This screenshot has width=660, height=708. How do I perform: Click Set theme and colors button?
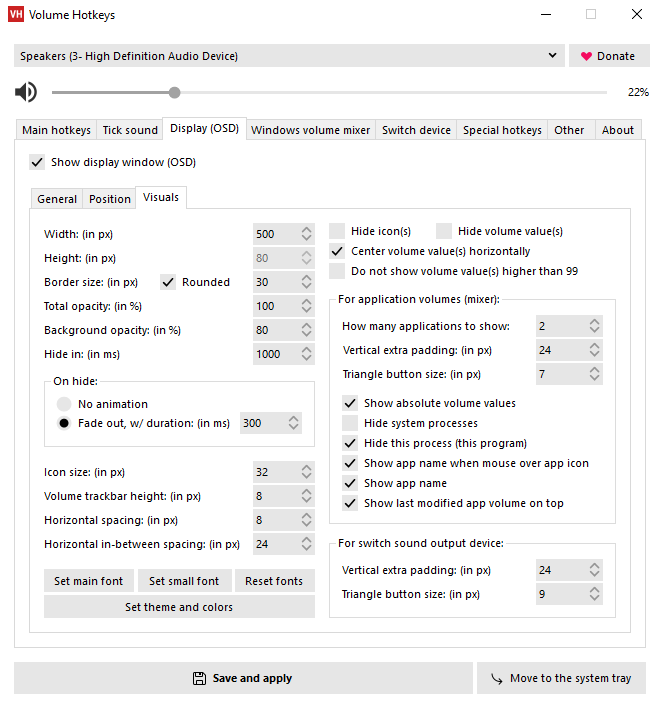click(179, 607)
